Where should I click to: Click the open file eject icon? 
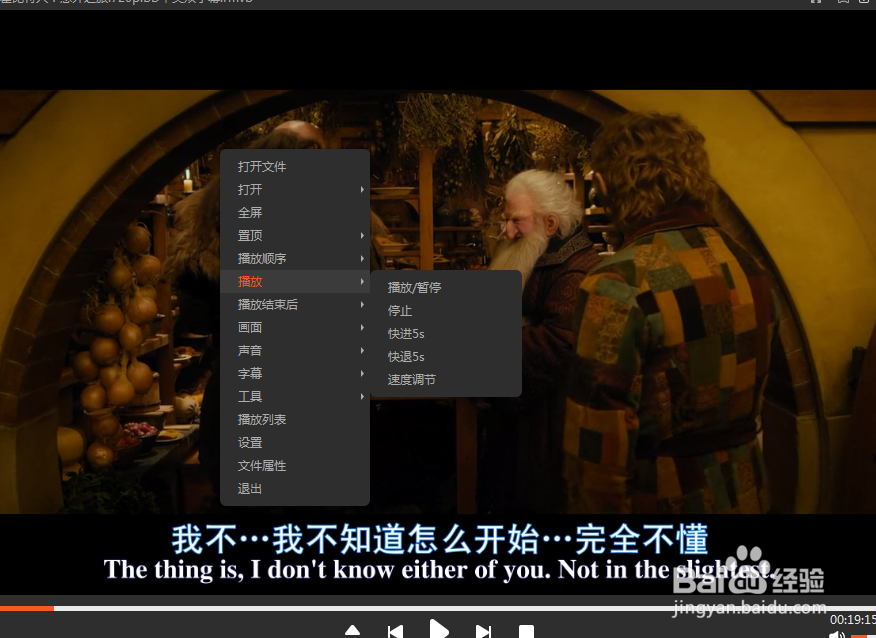pos(353,631)
